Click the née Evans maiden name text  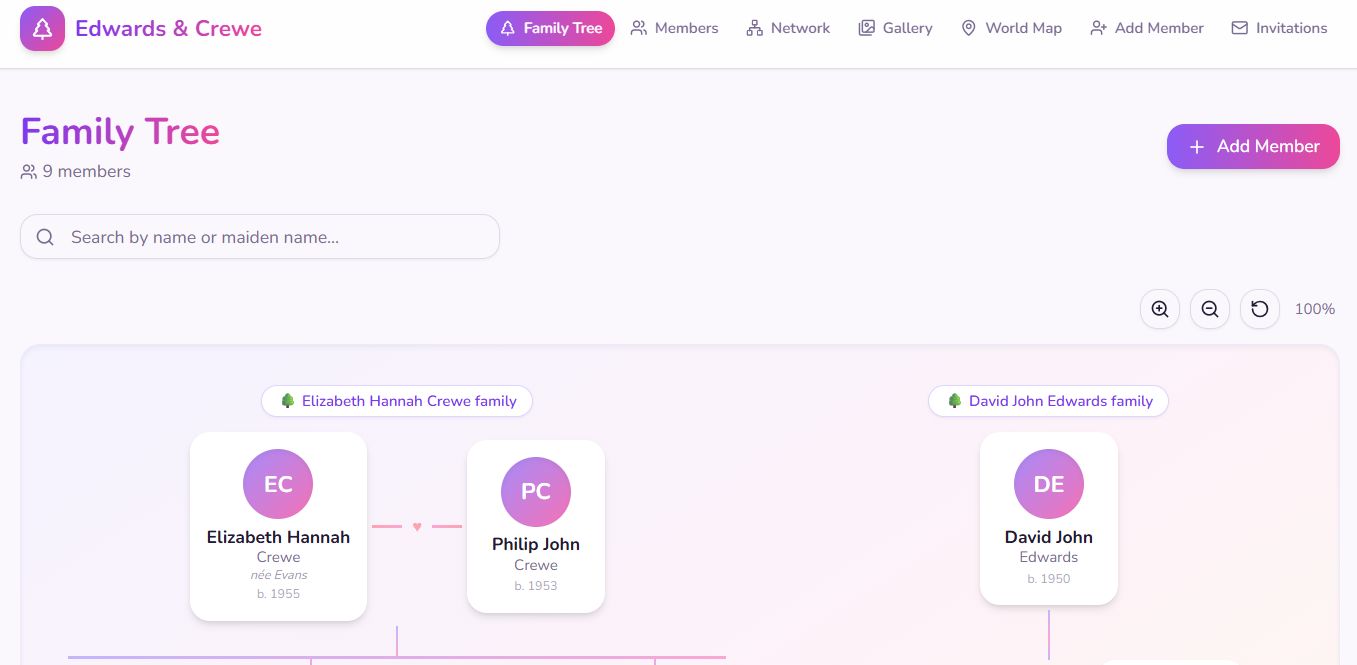(278, 575)
